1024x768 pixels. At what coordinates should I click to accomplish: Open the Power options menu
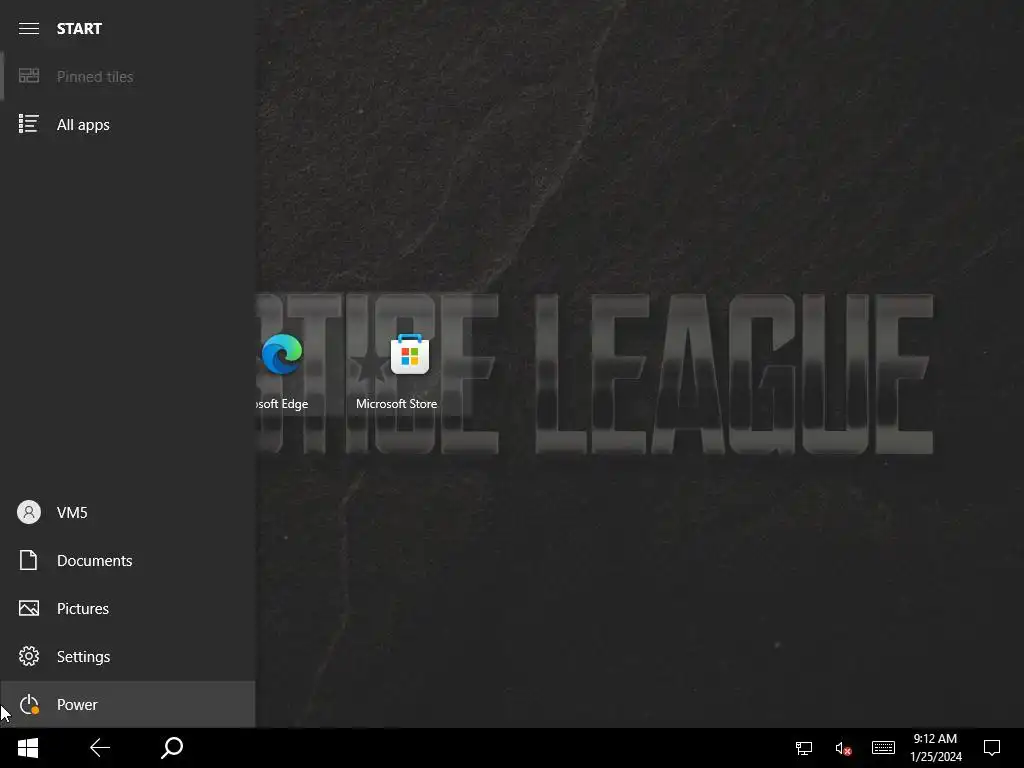click(127, 704)
